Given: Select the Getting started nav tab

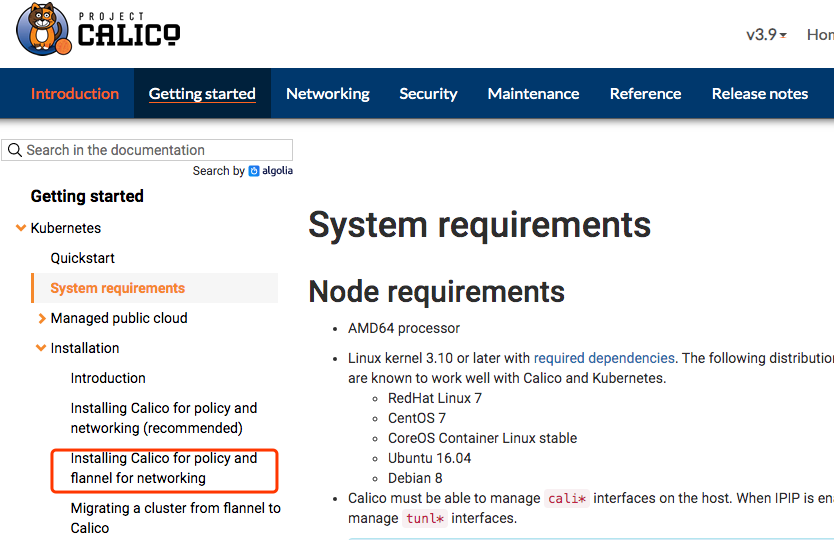Looking at the screenshot, I should (x=202, y=94).
